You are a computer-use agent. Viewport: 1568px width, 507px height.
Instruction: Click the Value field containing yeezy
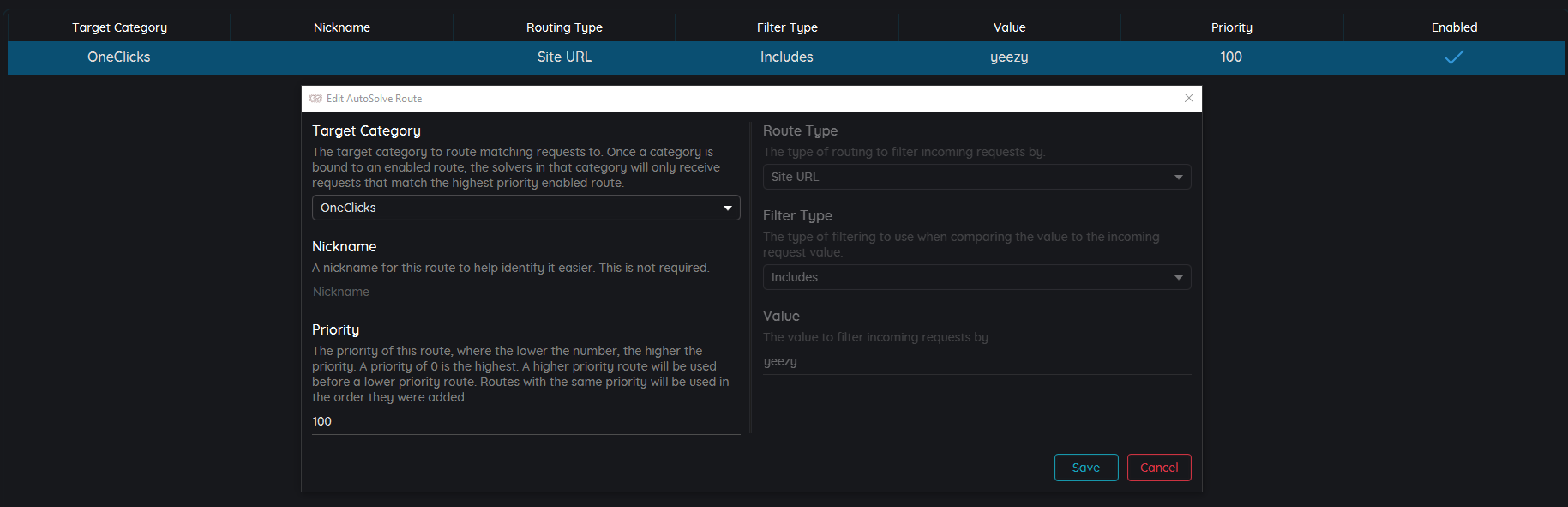[x=976, y=361]
